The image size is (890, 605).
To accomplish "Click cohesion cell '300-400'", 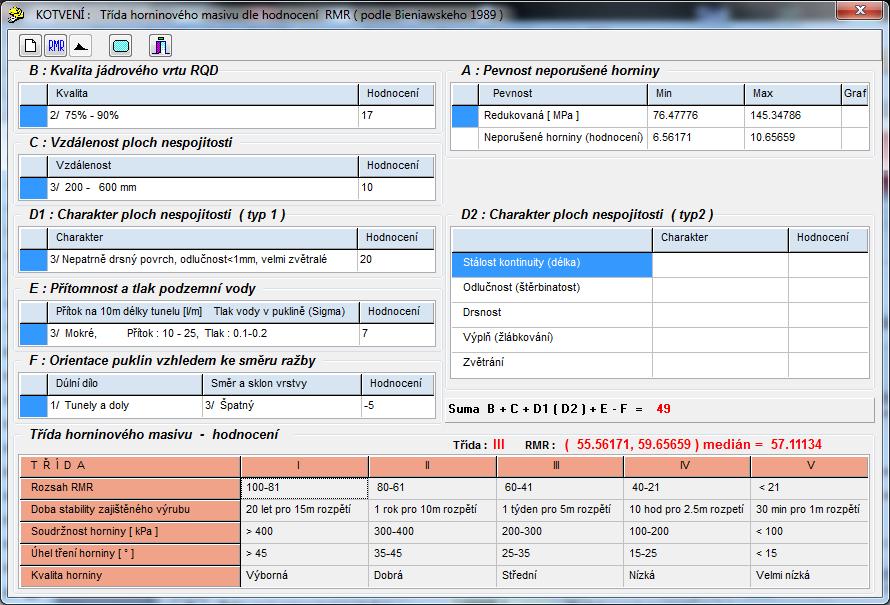I will pyautogui.click(x=433, y=532).
